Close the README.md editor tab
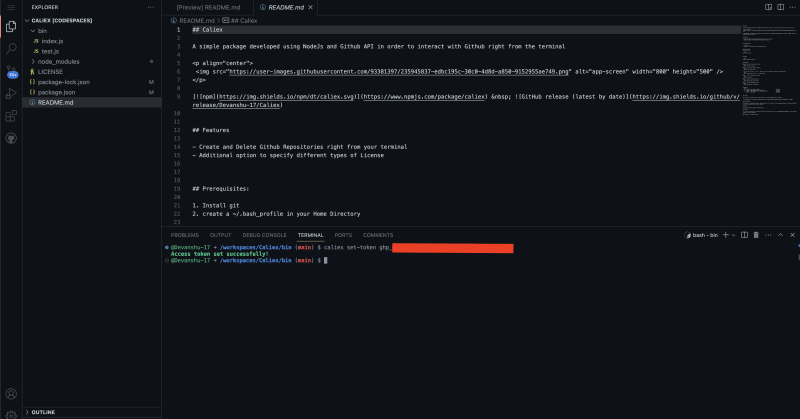Image resolution: width=800 pixels, height=419 pixels. point(310,7)
